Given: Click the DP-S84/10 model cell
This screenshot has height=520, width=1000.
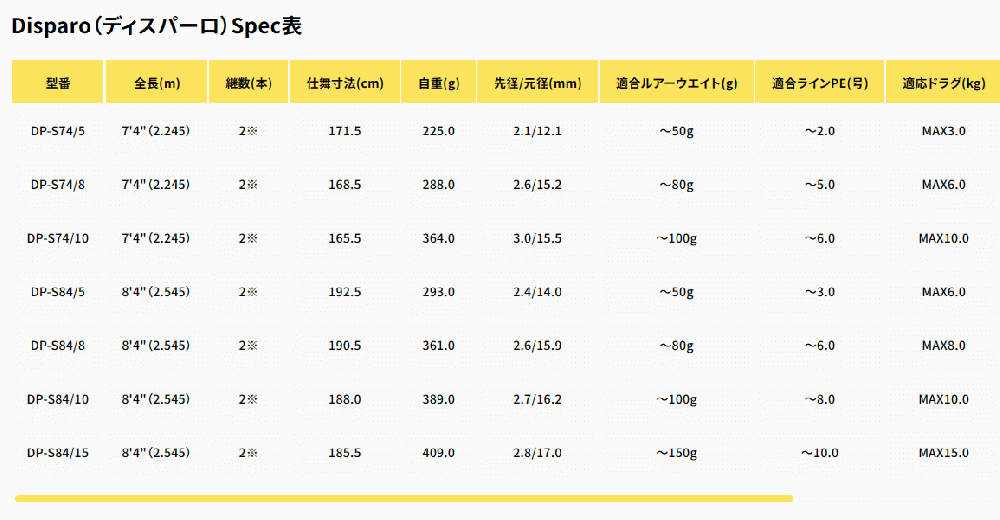Looking at the screenshot, I should (x=58, y=399).
